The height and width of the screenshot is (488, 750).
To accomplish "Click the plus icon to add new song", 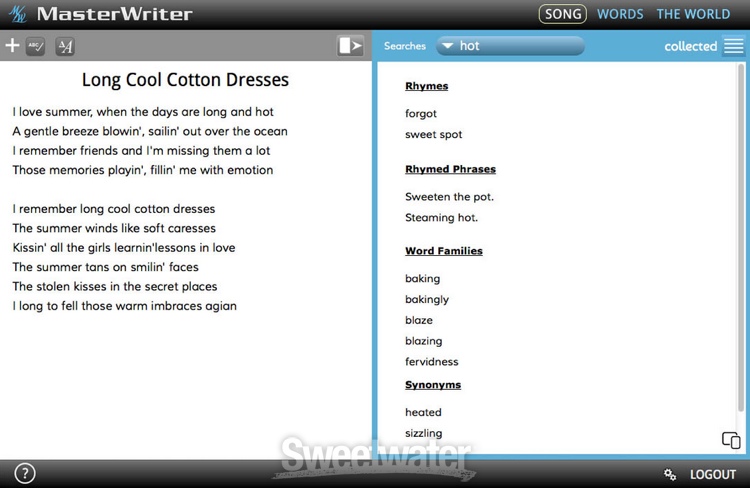I will point(12,46).
